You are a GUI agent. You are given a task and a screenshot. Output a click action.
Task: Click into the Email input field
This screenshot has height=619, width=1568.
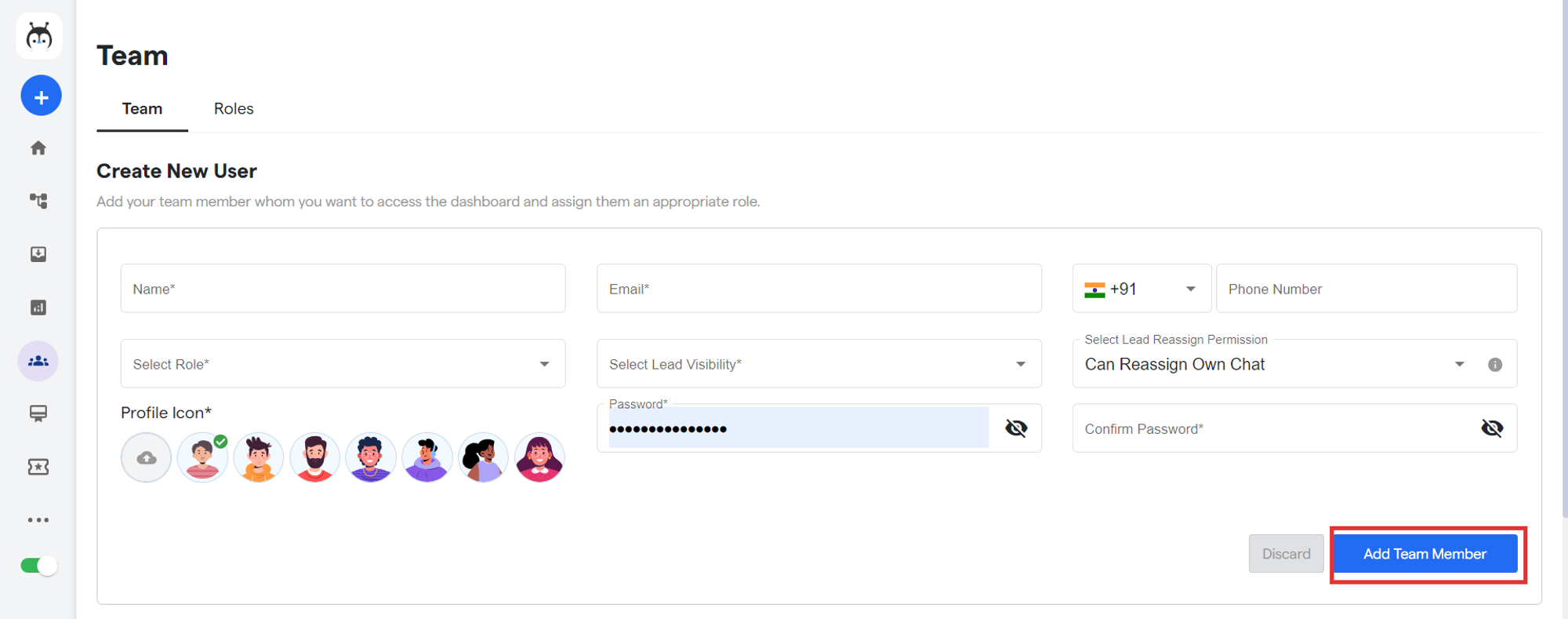tap(818, 289)
